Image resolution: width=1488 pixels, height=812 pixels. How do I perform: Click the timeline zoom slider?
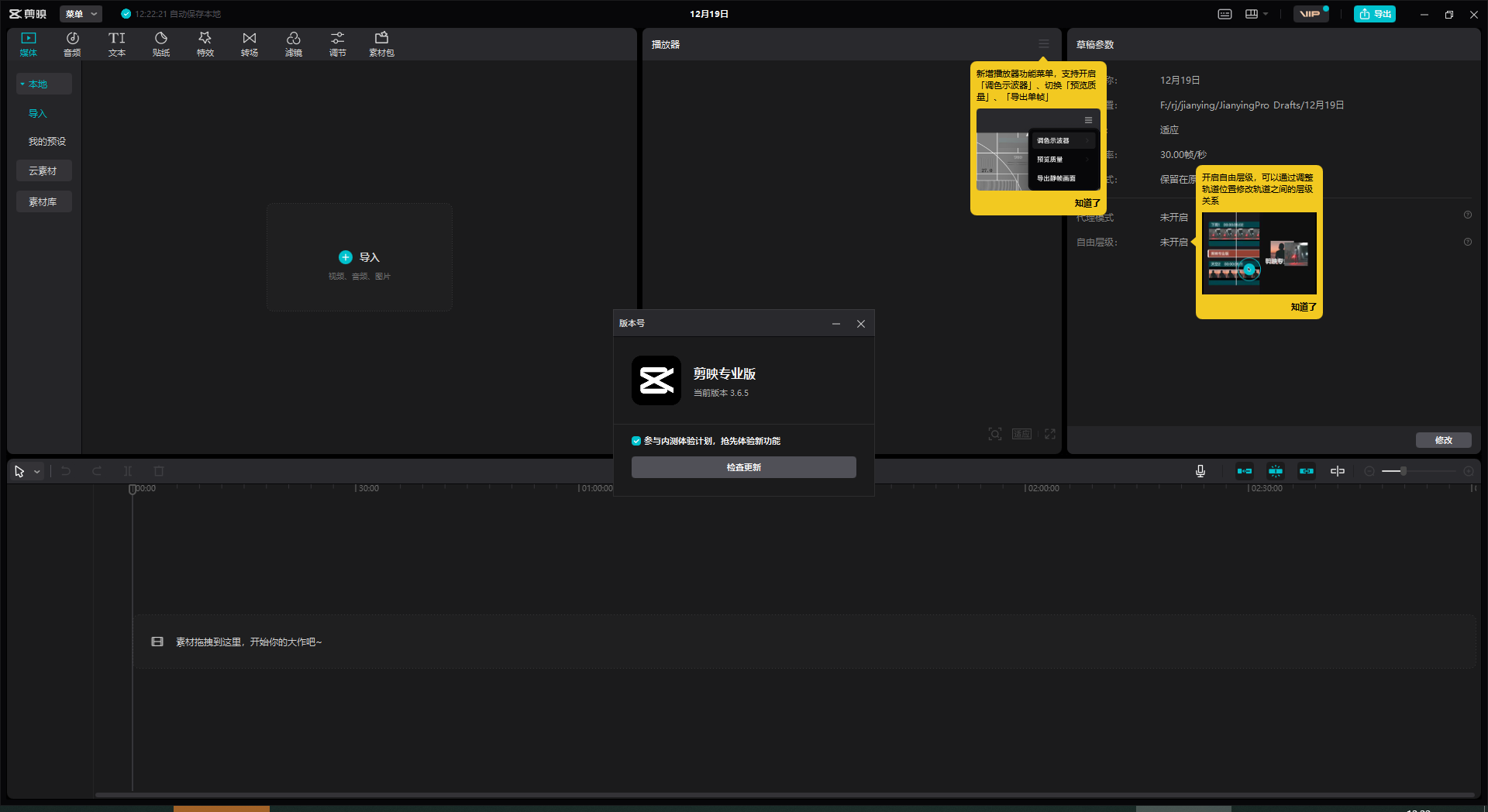(x=1418, y=471)
